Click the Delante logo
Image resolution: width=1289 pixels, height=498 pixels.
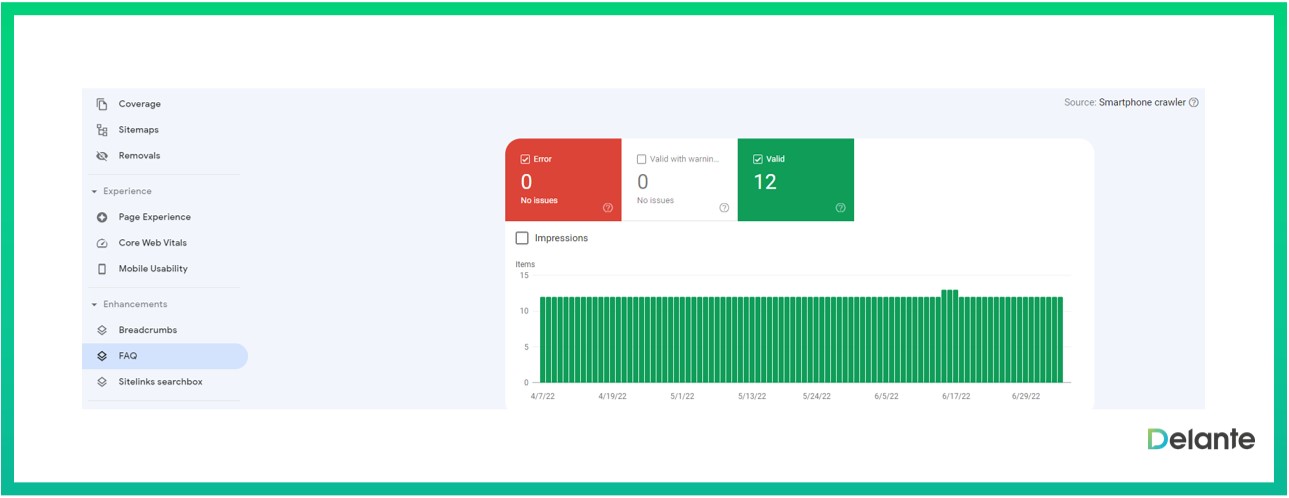1201,439
